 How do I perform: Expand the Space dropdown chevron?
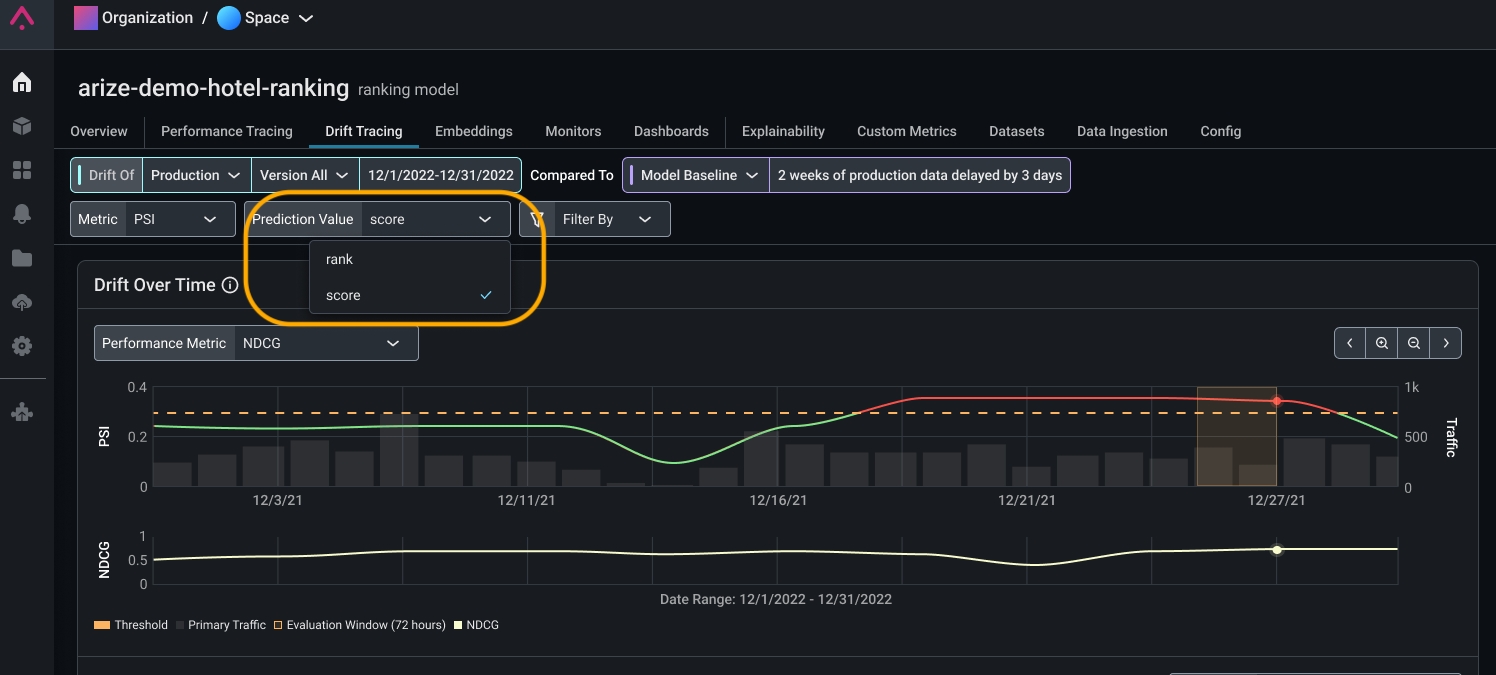point(306,19)
